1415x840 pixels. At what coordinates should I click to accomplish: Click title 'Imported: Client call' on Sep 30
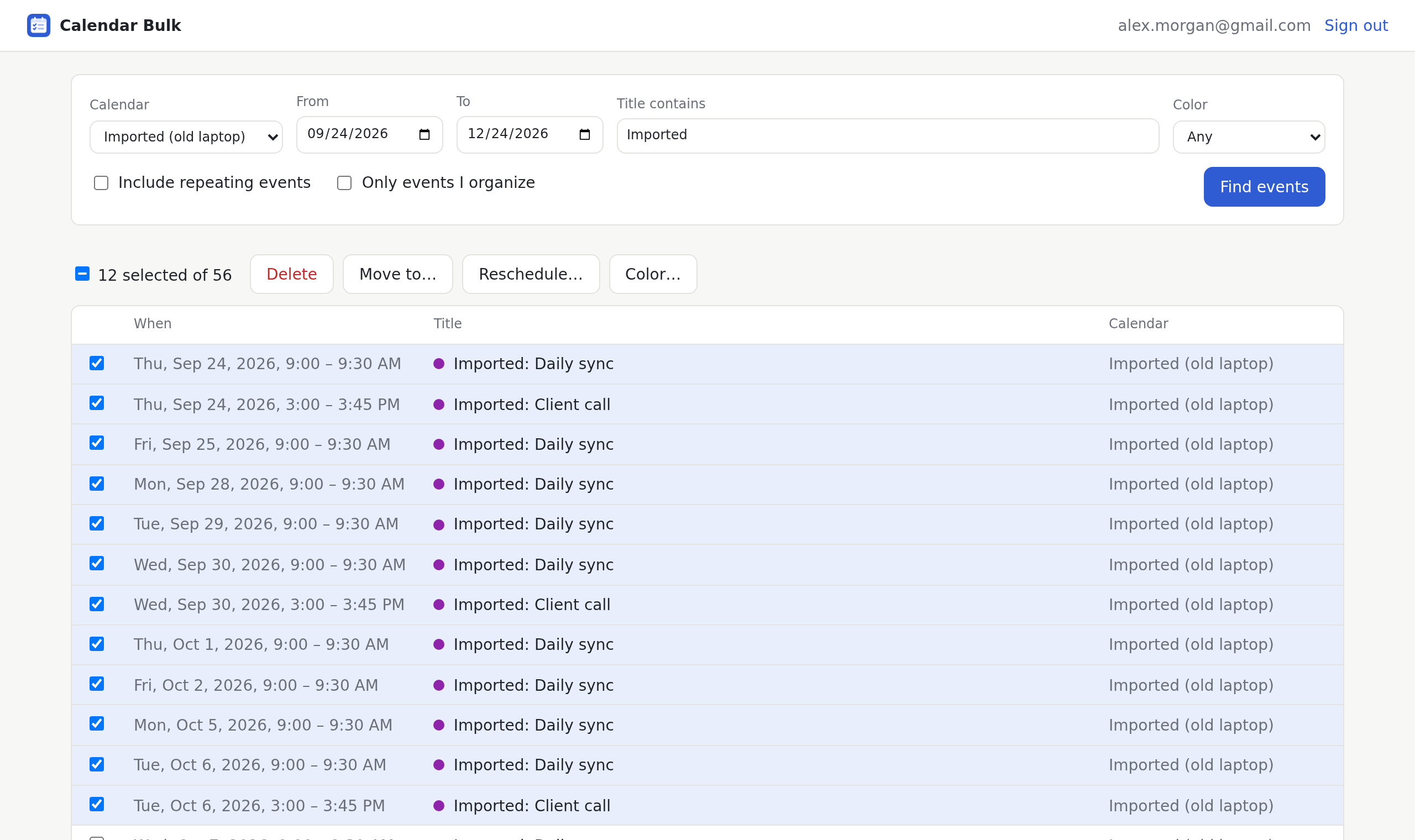click(532, 605)
